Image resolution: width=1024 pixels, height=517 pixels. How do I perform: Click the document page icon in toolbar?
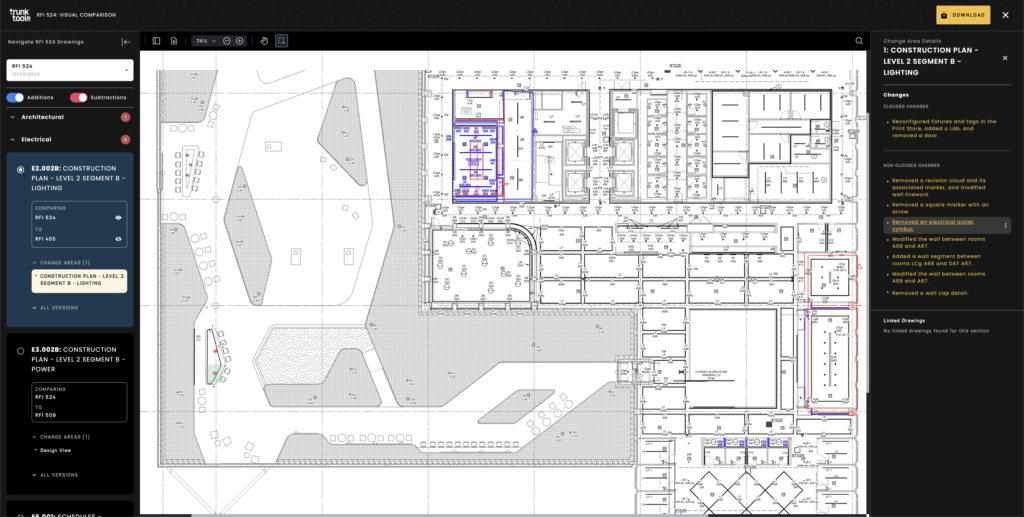pos(174,41)
